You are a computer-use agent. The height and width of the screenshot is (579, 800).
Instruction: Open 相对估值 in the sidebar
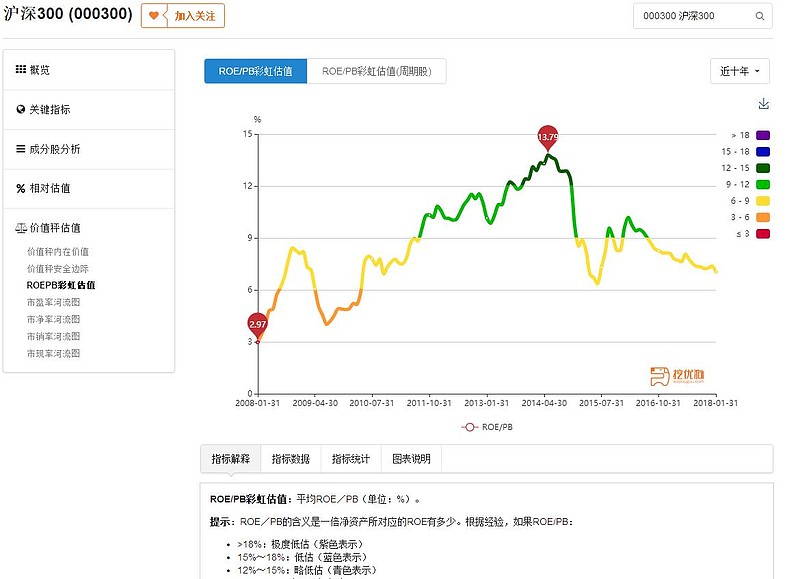pos(89,189)
